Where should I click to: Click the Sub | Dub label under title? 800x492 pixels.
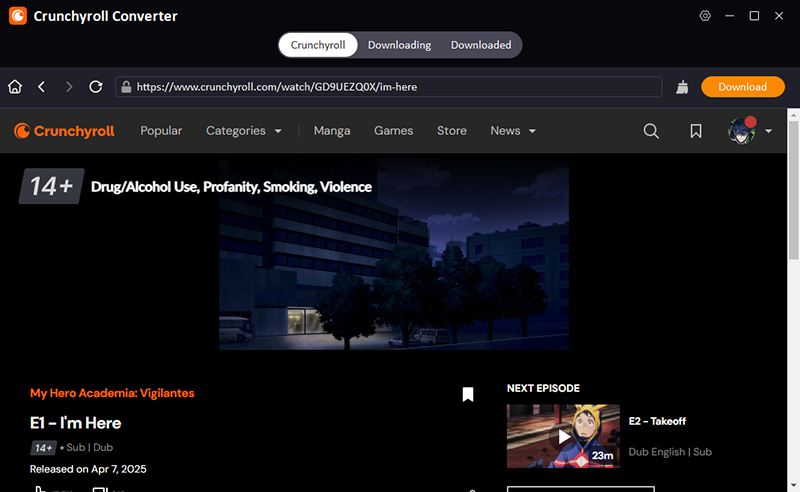coord(89,448)
